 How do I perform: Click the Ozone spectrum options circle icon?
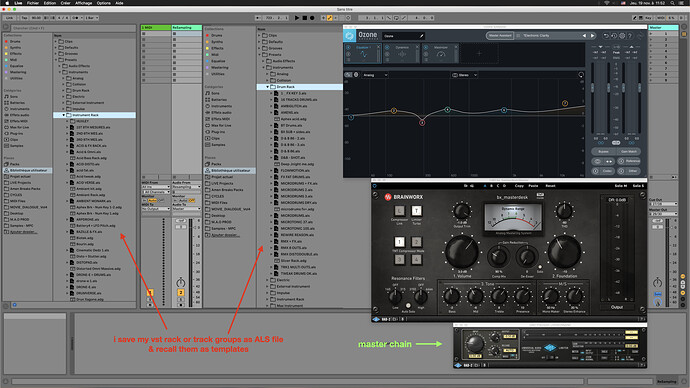point(581,75)
